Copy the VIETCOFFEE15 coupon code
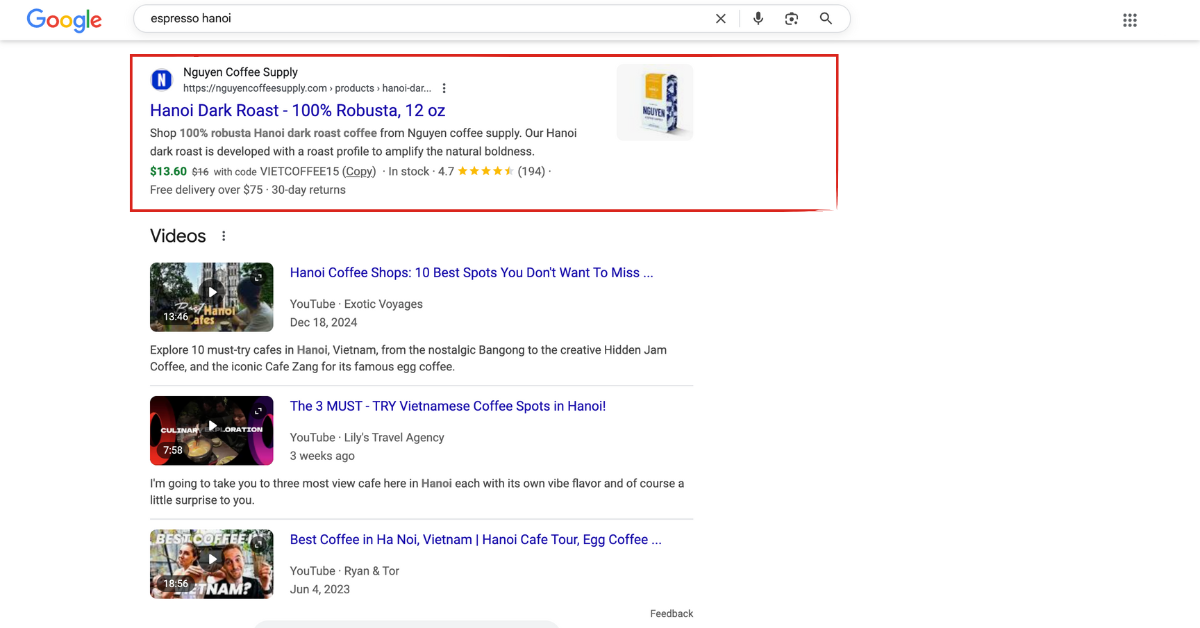The height and width of the screenshot is (628, 1200). [x=359, y=171]
